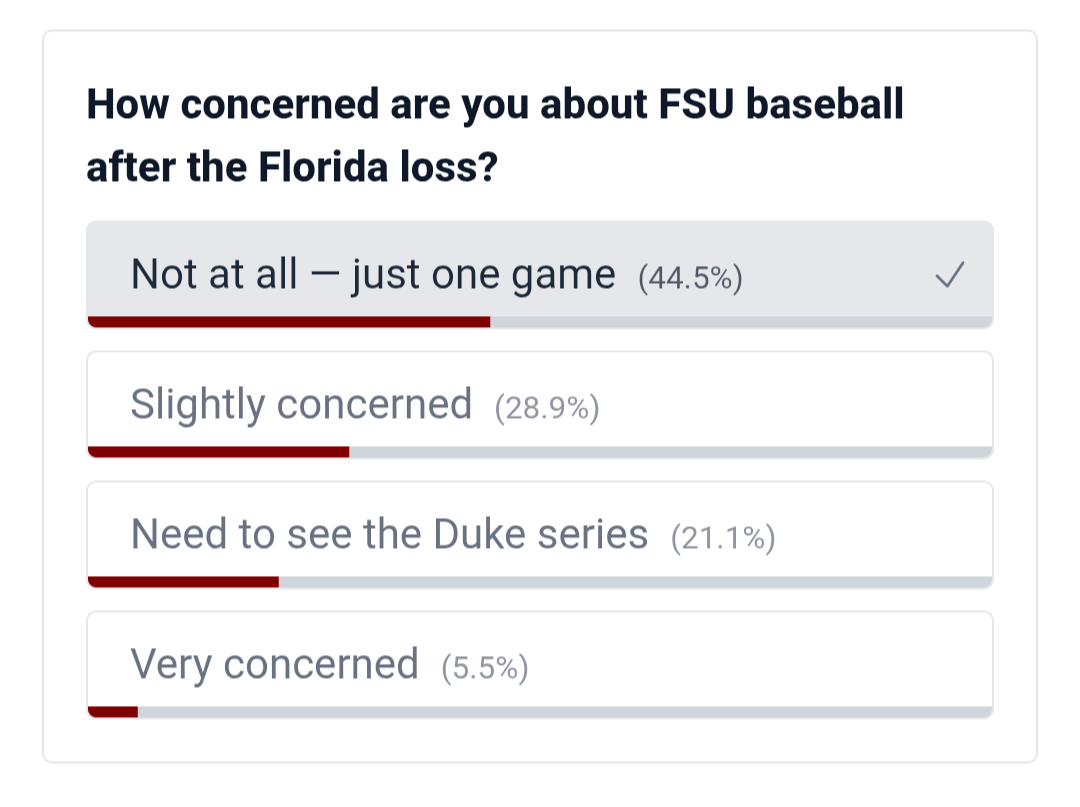Click the 28.9% result label

click(x=547, y=408)
